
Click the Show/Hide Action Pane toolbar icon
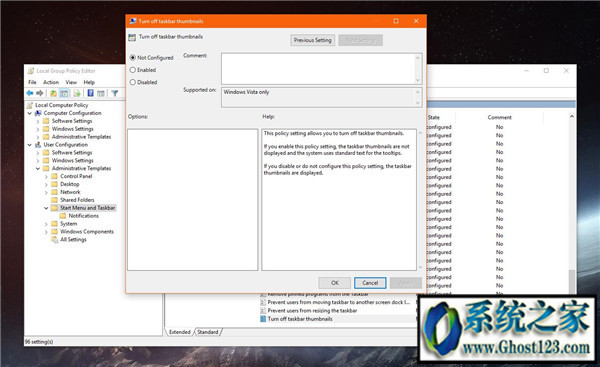pyautogui.click(x=101, y=93)
